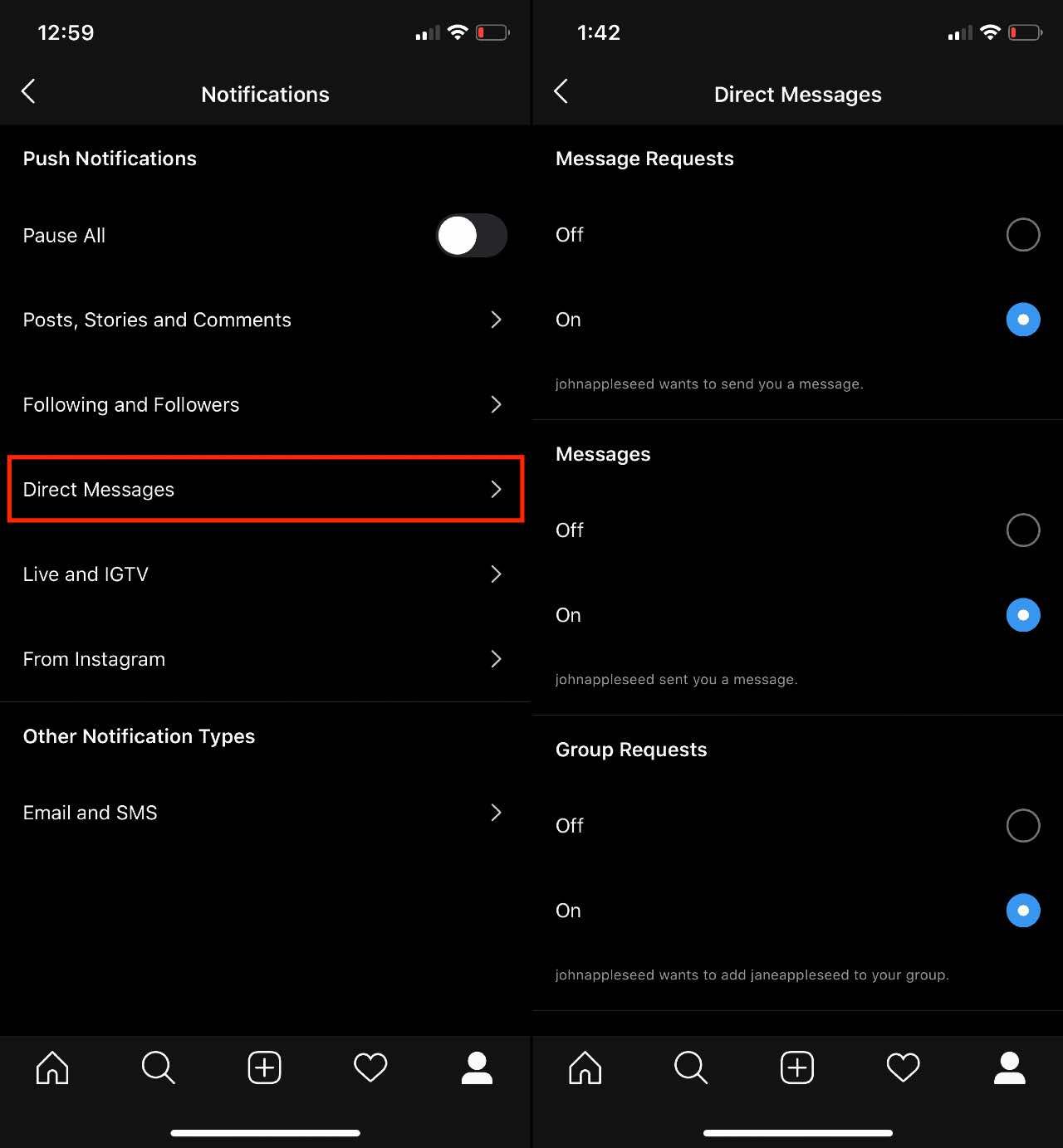Expand Live and IGTV chevron
The width and height of the screenshot is (1063, 1148).
click(x=496, y=574)
